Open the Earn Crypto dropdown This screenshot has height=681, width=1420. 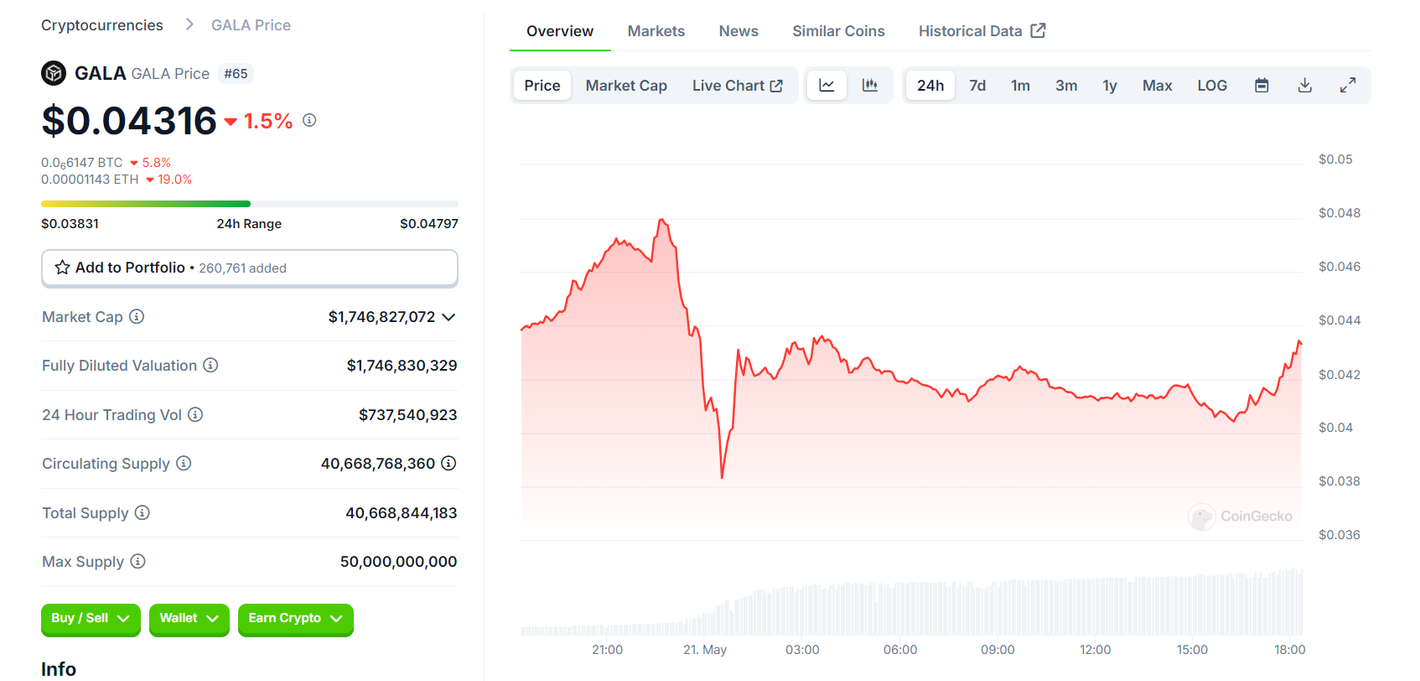pos(295,620)
